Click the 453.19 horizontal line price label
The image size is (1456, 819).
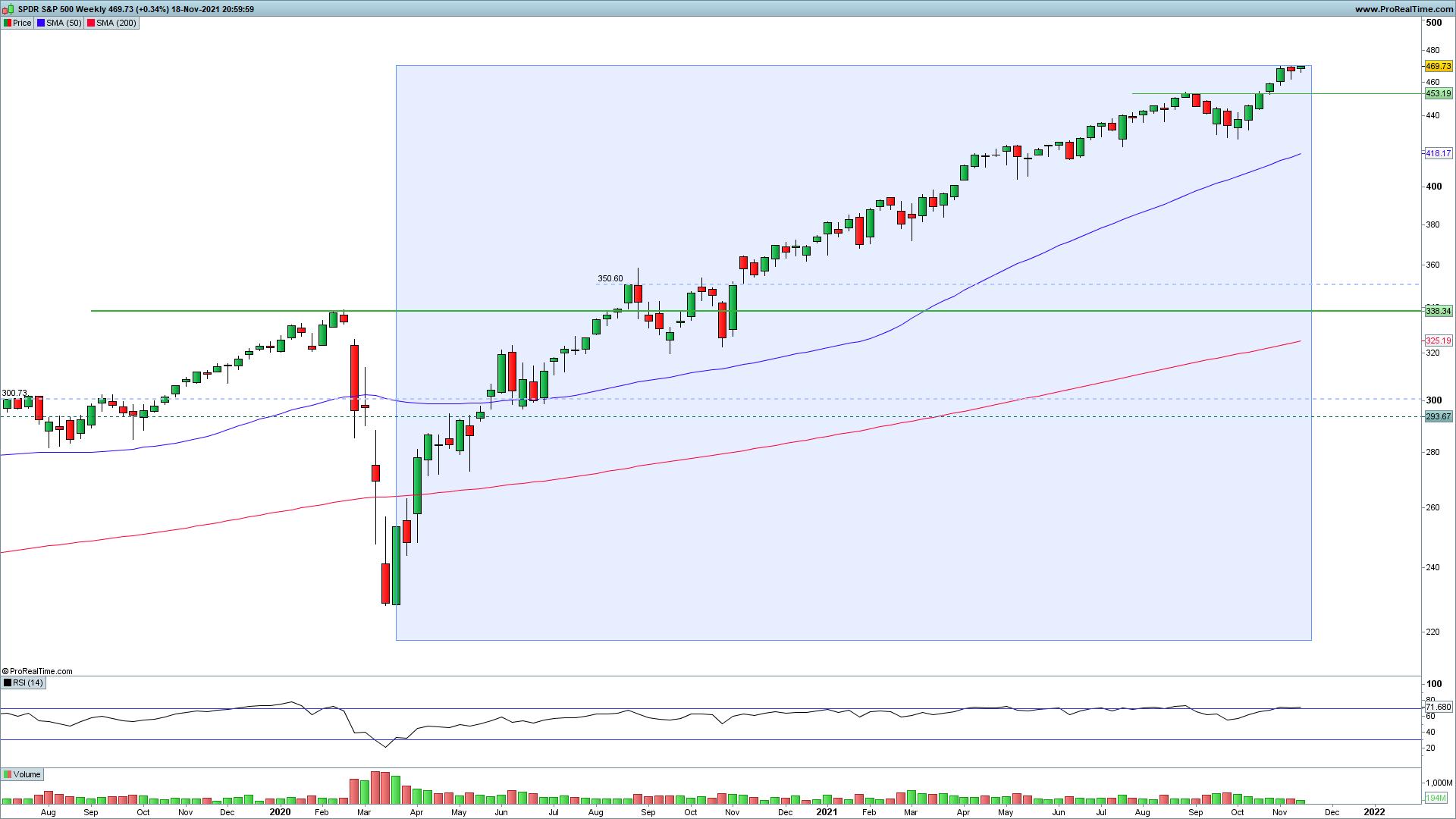pos(1438,94)
